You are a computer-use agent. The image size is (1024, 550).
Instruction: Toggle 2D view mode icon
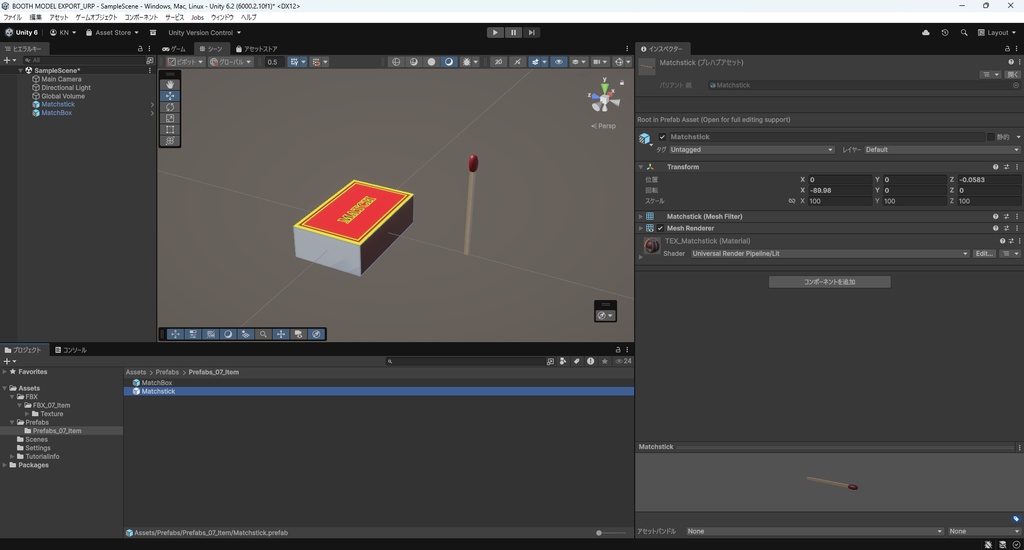pyautogui.click(x=498, y=62)
